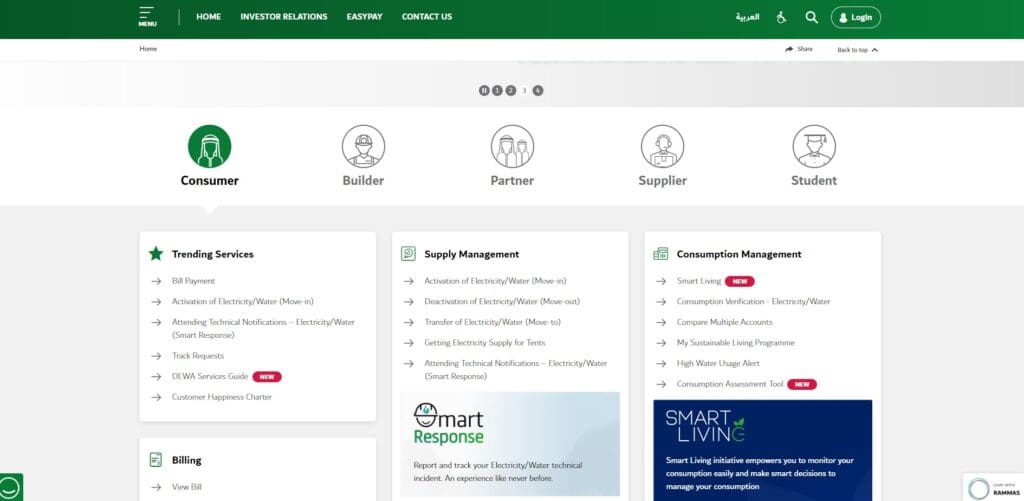Open Move-in activation under Supply Management

(495, 281)
